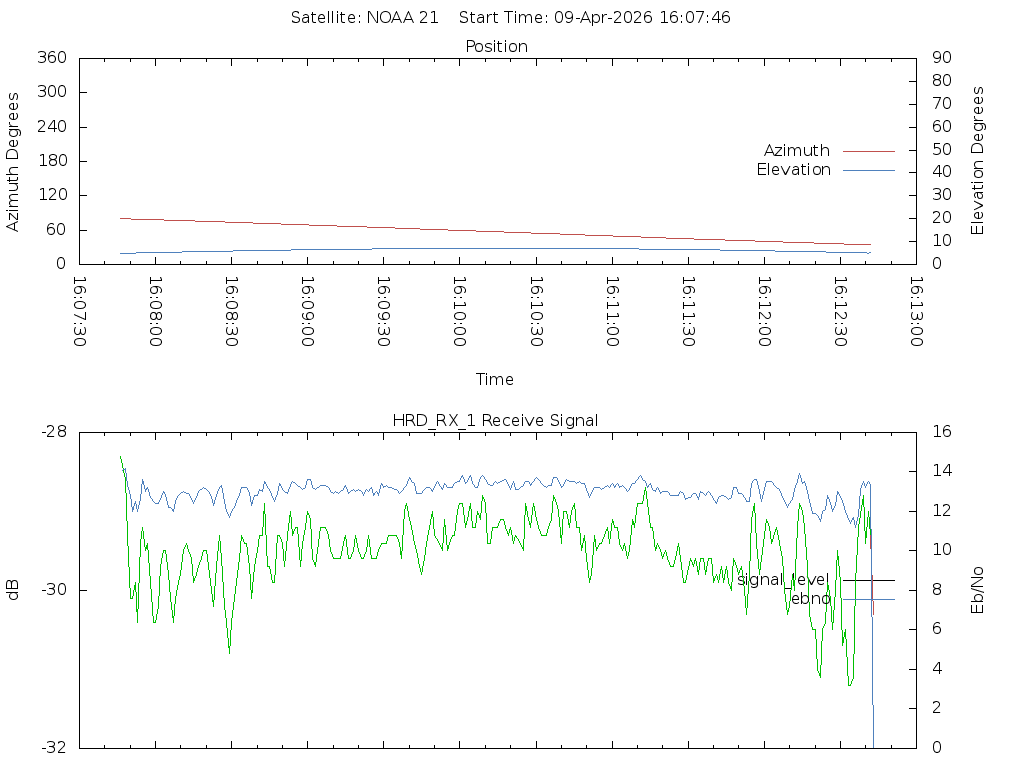Screen dimensions: 1024x768
Task: Select the 16:07:30 time tick label
Action: [x=79, y=311]
